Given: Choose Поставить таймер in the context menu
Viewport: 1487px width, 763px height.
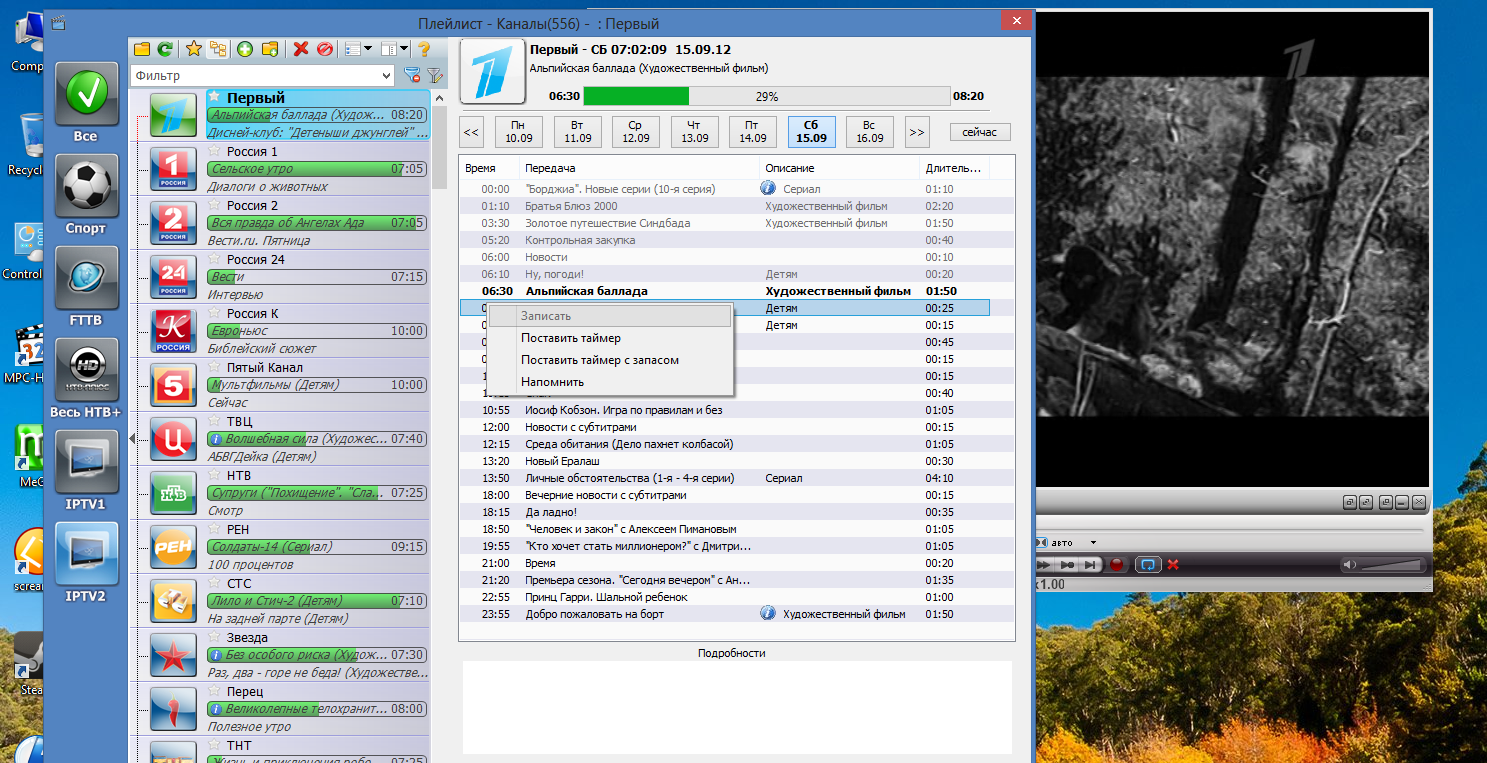Looking at the screenshot, I should pos(610,338).
